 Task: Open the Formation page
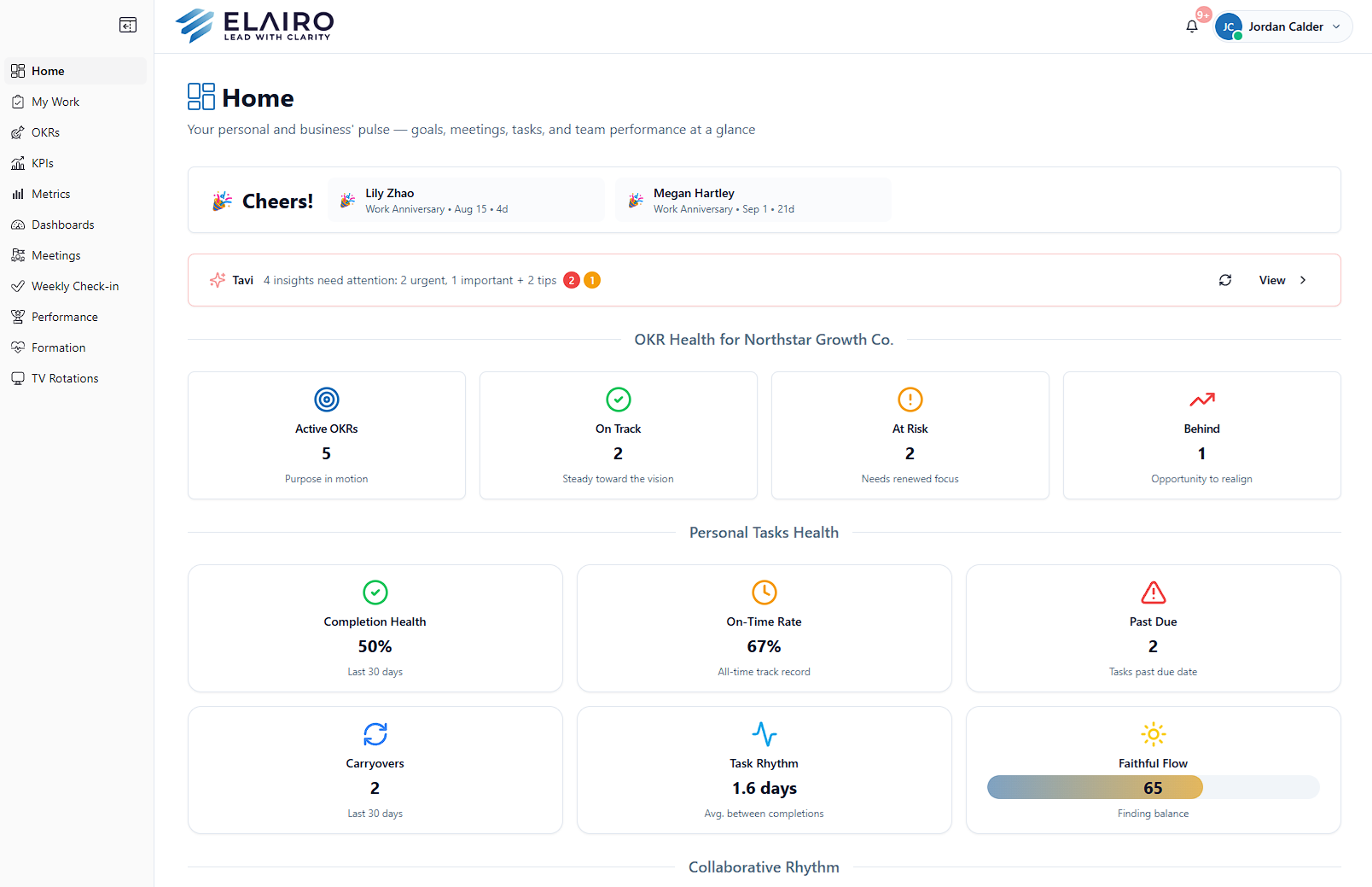(x=76, y=347)
